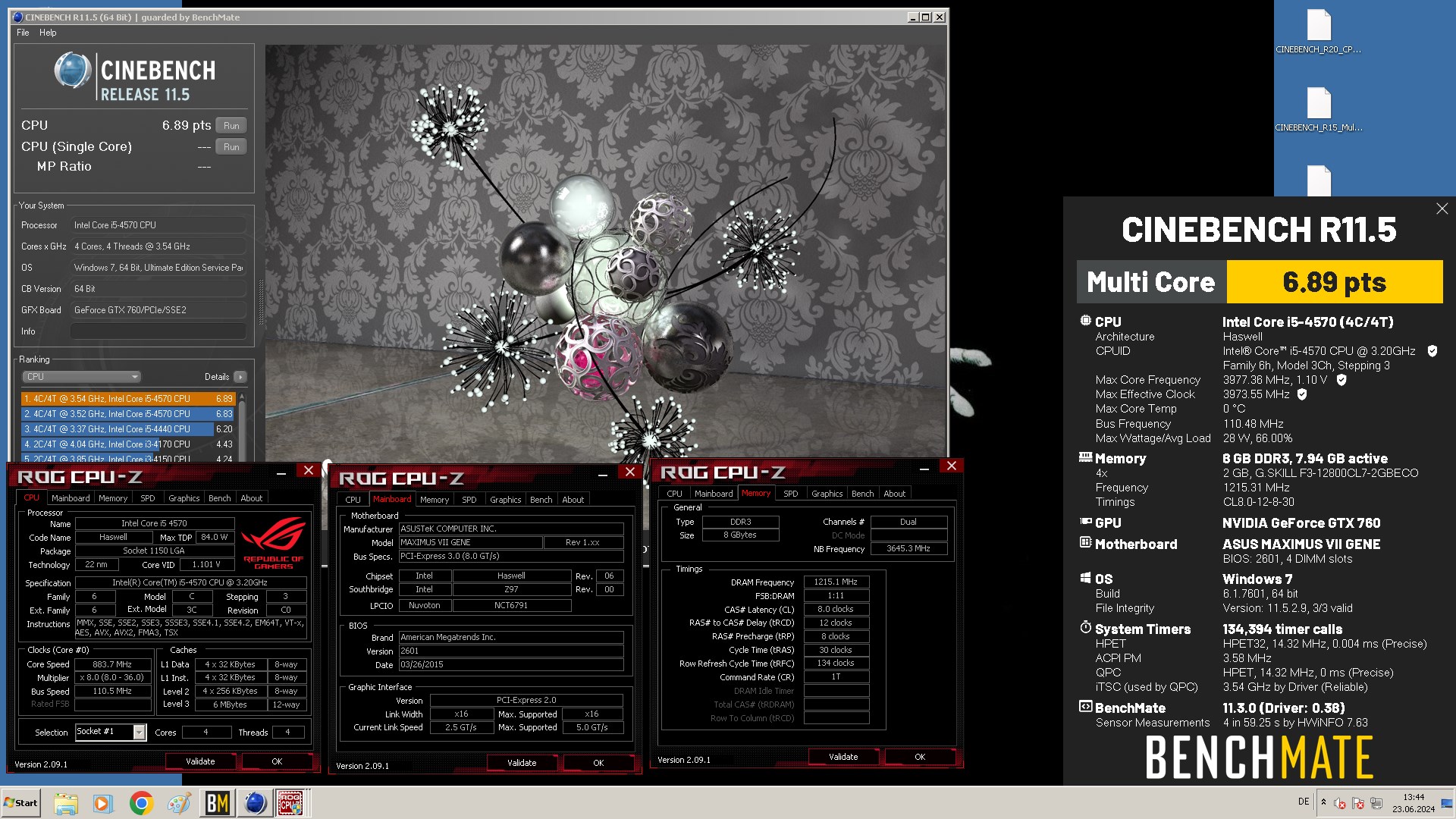Launch Windows Media Player taskbar icon
The height and width of the screenshot is (819, 1456).
click(103, 803)
